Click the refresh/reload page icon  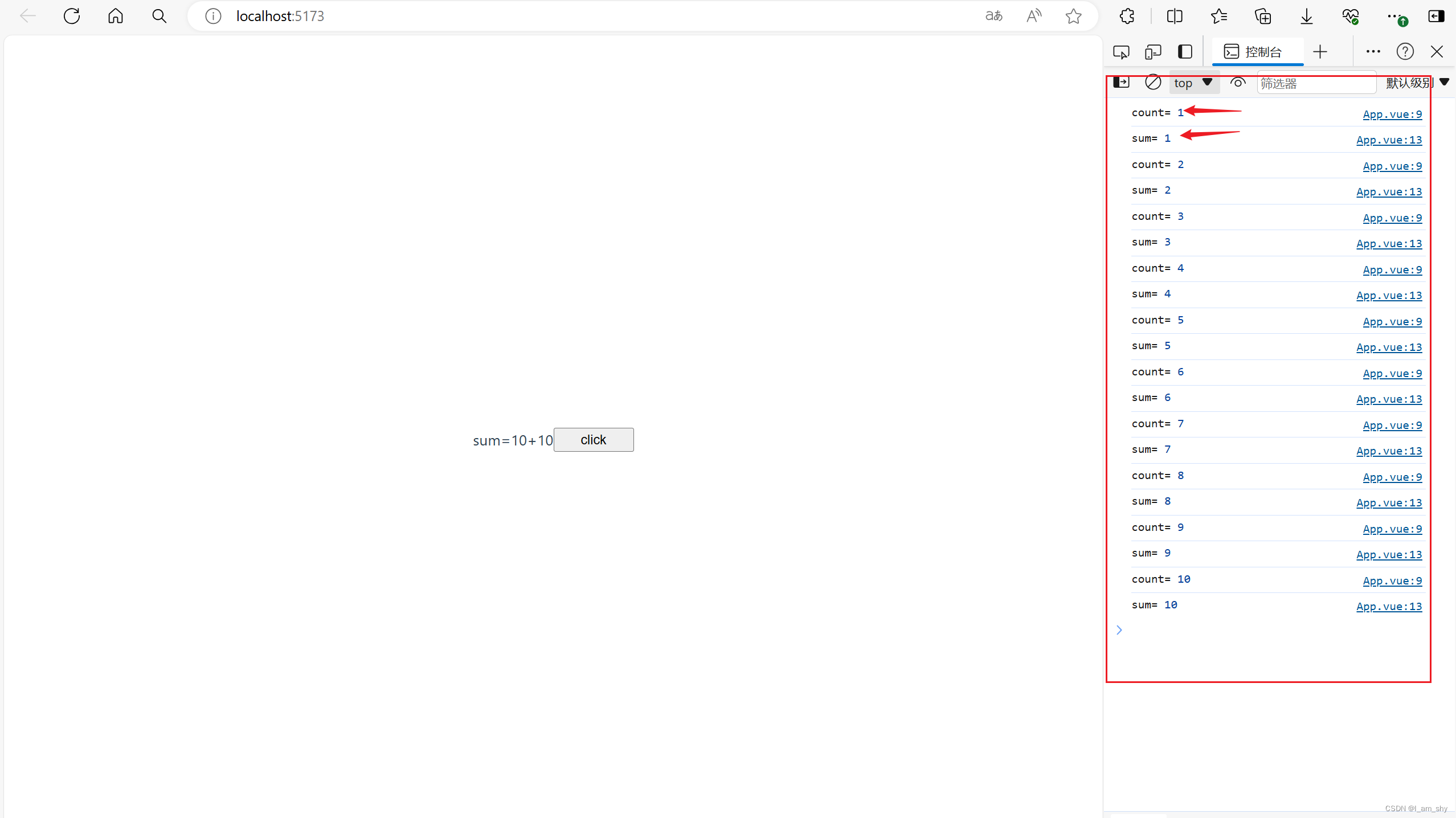pos(71,16)
